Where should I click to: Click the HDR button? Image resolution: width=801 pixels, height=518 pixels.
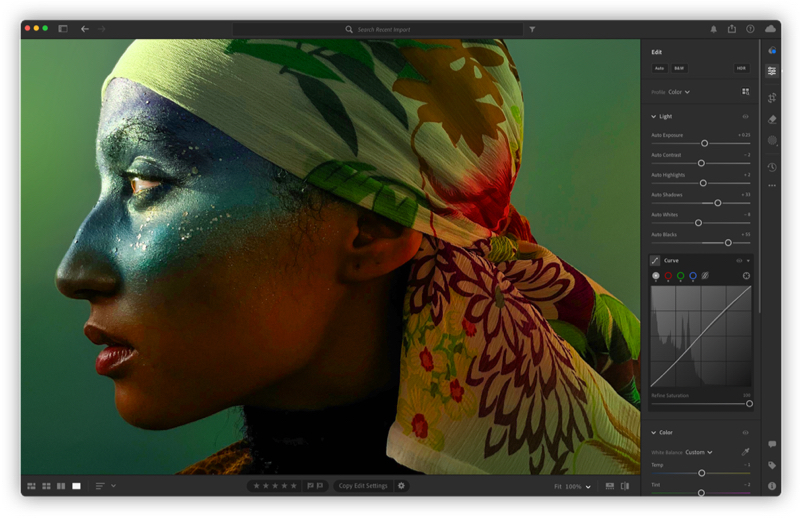point(741,68)
